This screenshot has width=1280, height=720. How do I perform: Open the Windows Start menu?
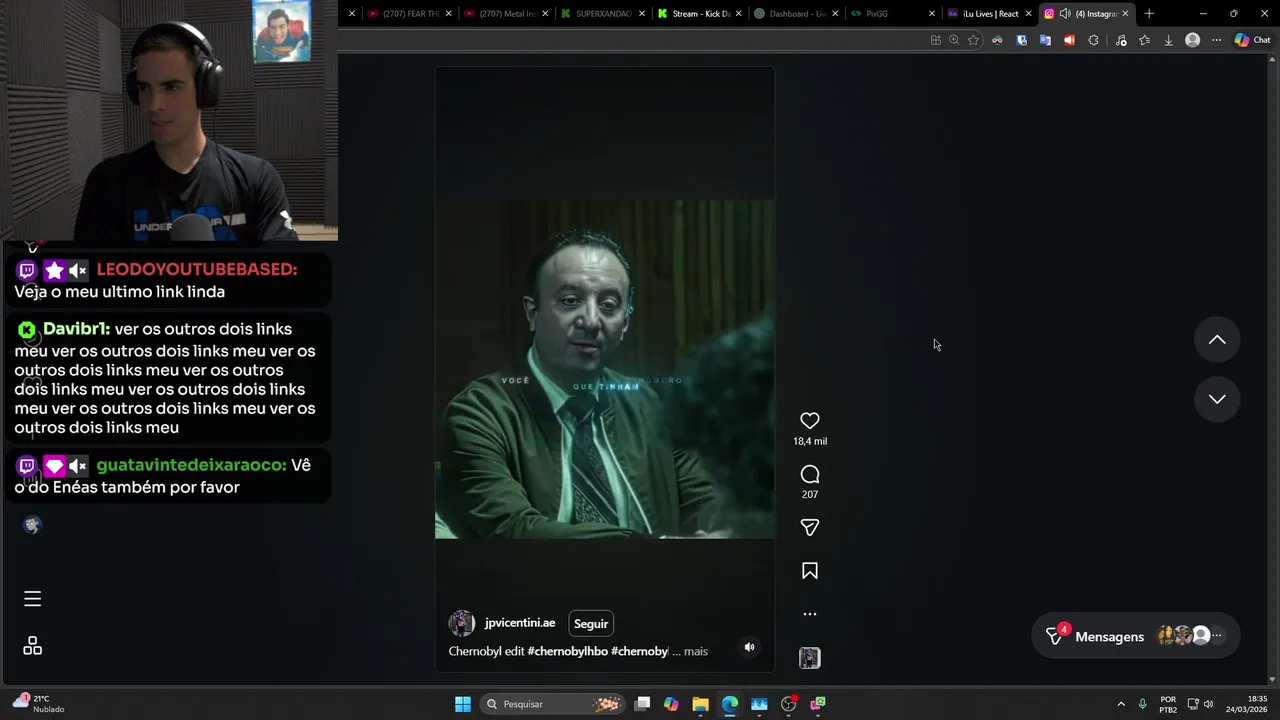(x=463, y=704)
